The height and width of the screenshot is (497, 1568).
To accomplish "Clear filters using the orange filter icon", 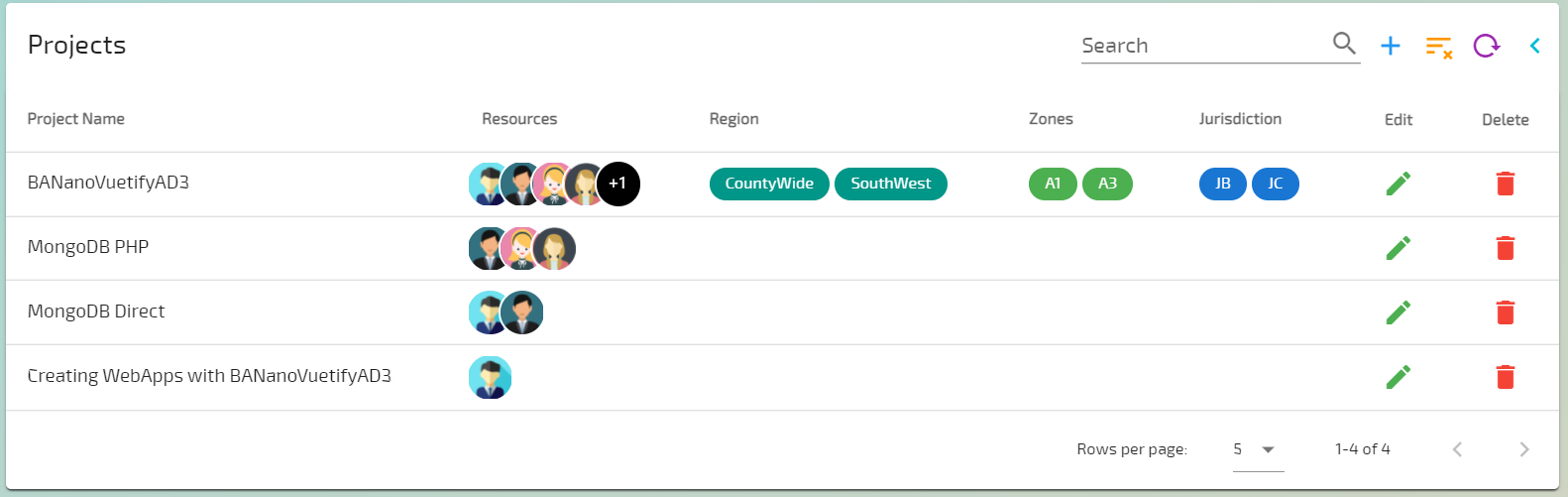I will coord(1438,47).
